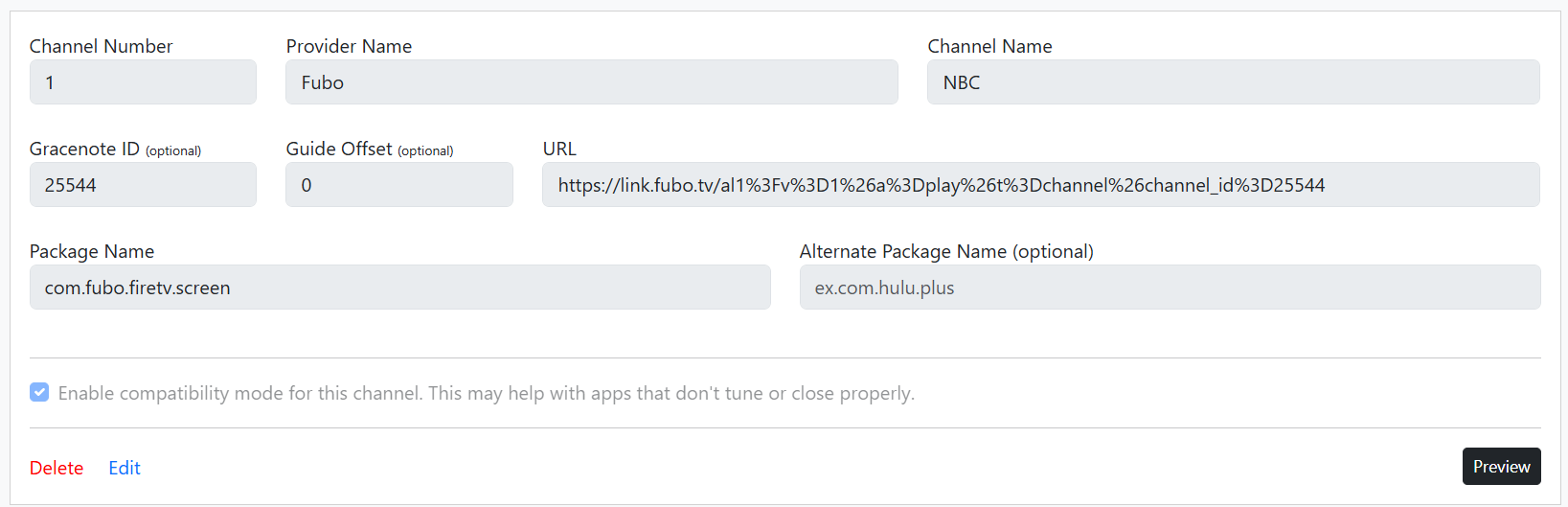Click the Channel Name field showing NBC
The height and width of the screenshot is (507, 1568).
(1233, 82)
